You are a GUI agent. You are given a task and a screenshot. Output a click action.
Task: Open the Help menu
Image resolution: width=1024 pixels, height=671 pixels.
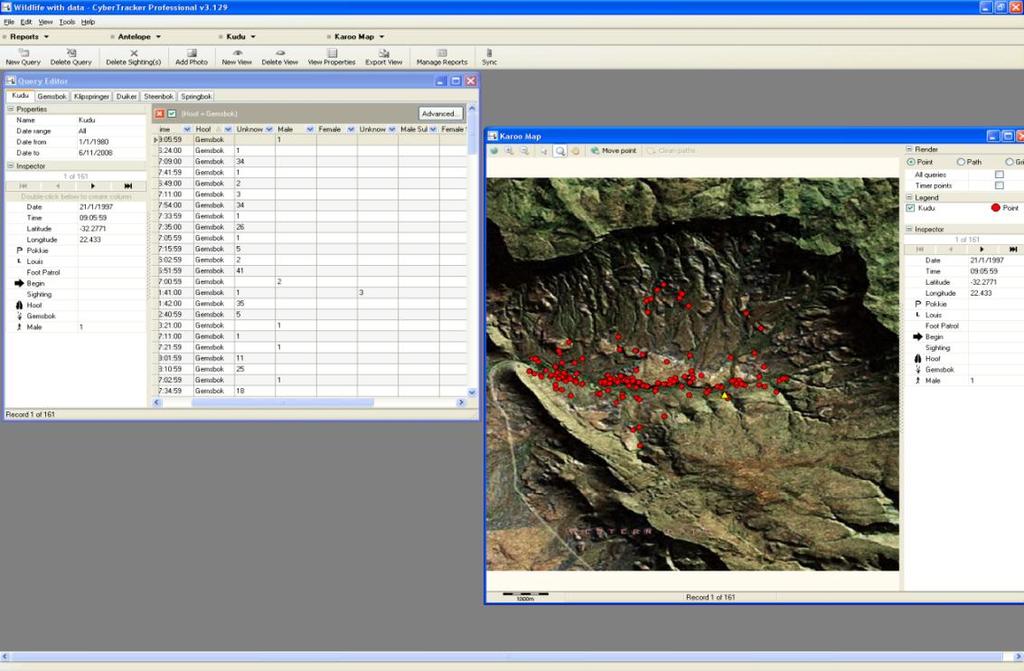[x=88, y=22]
